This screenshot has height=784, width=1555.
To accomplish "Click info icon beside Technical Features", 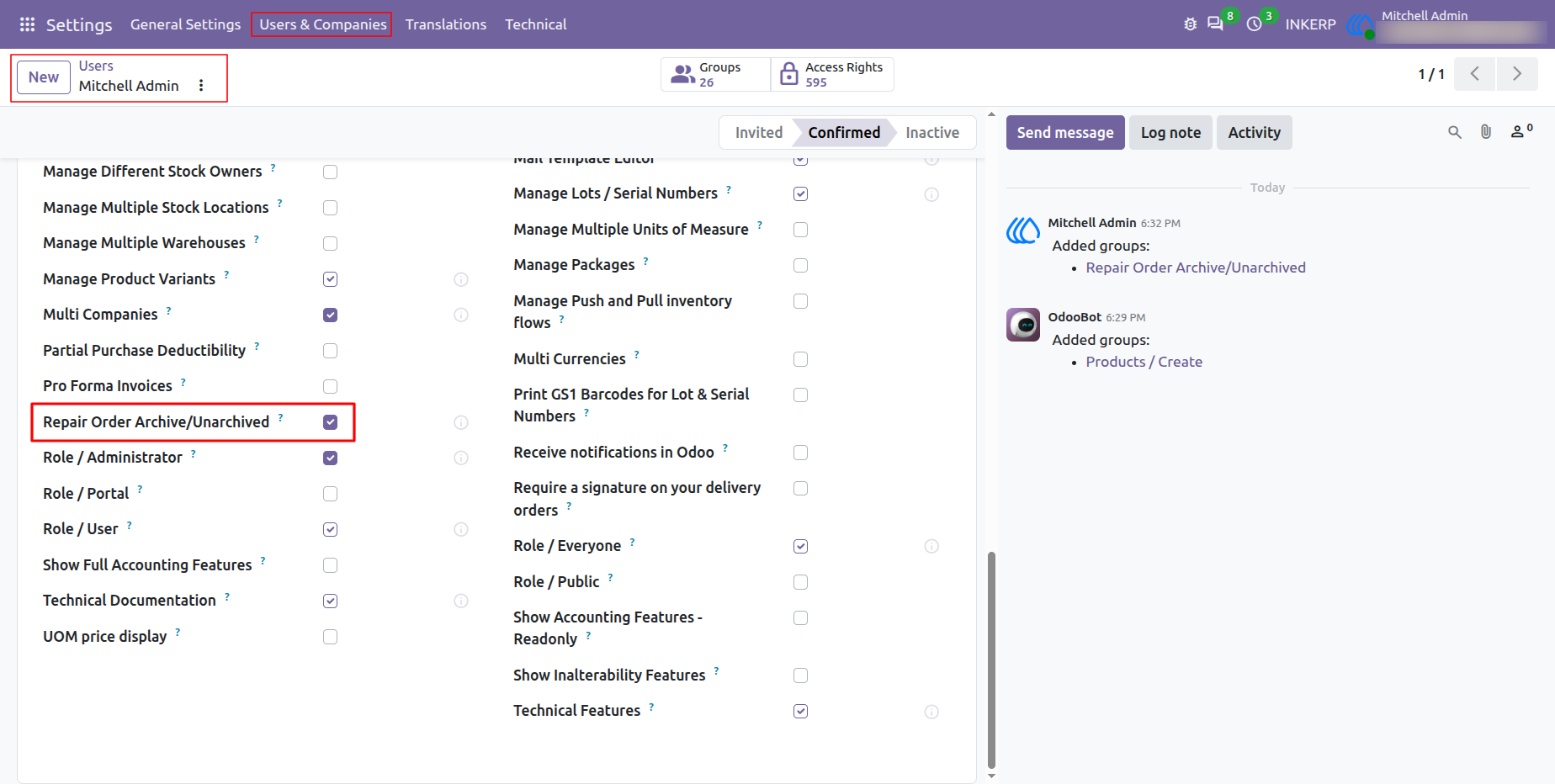I will coord(931,712).
